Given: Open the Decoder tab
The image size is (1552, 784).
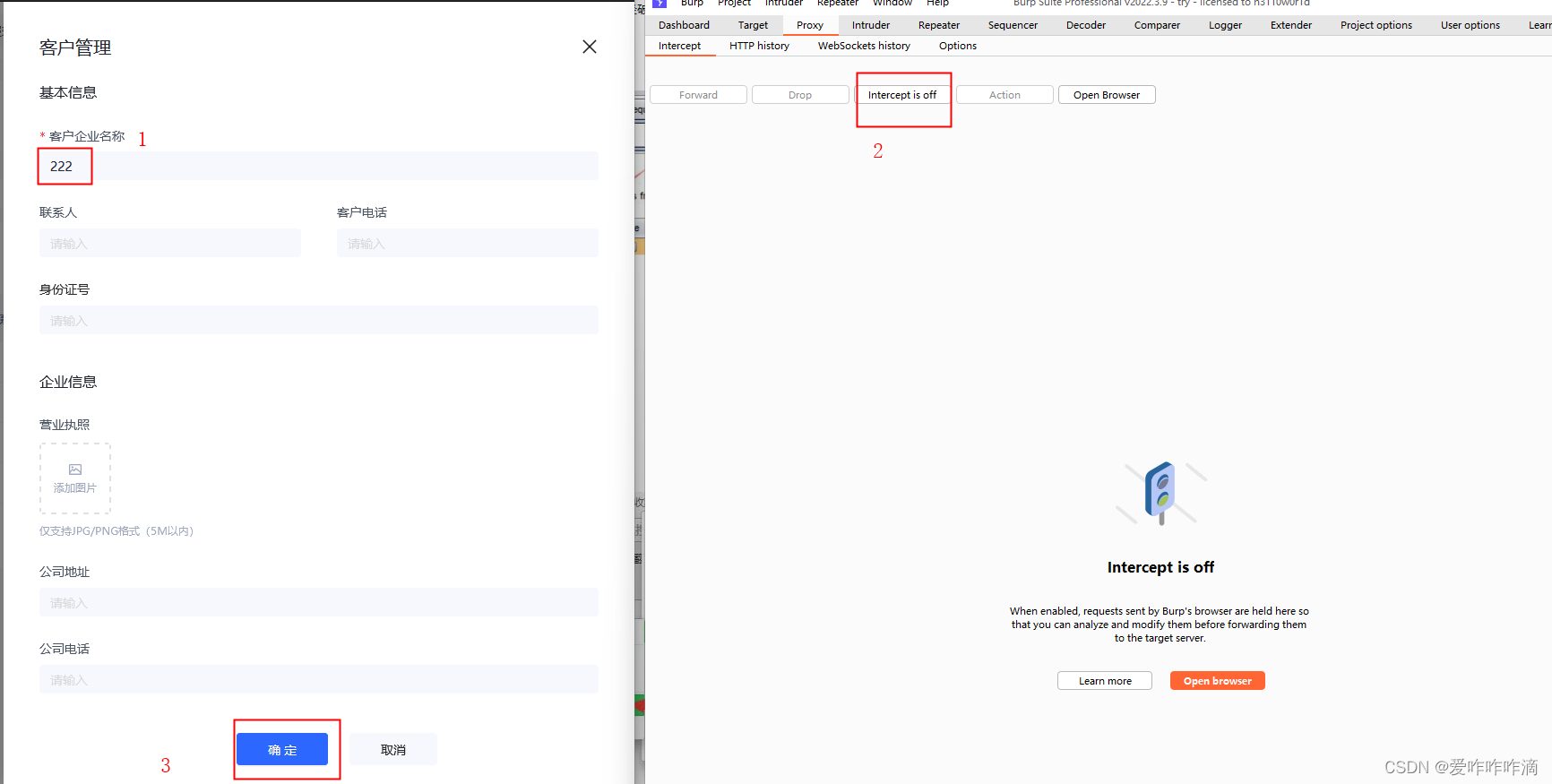Looking at the screenshot, I should click(x=1086, y=25).
